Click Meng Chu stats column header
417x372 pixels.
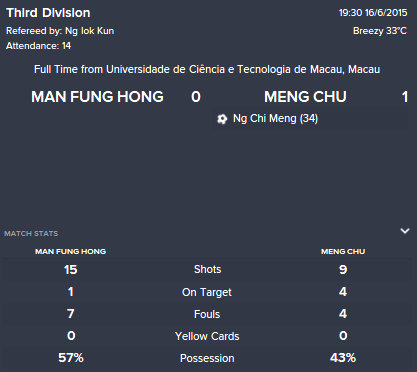(343, 252)
